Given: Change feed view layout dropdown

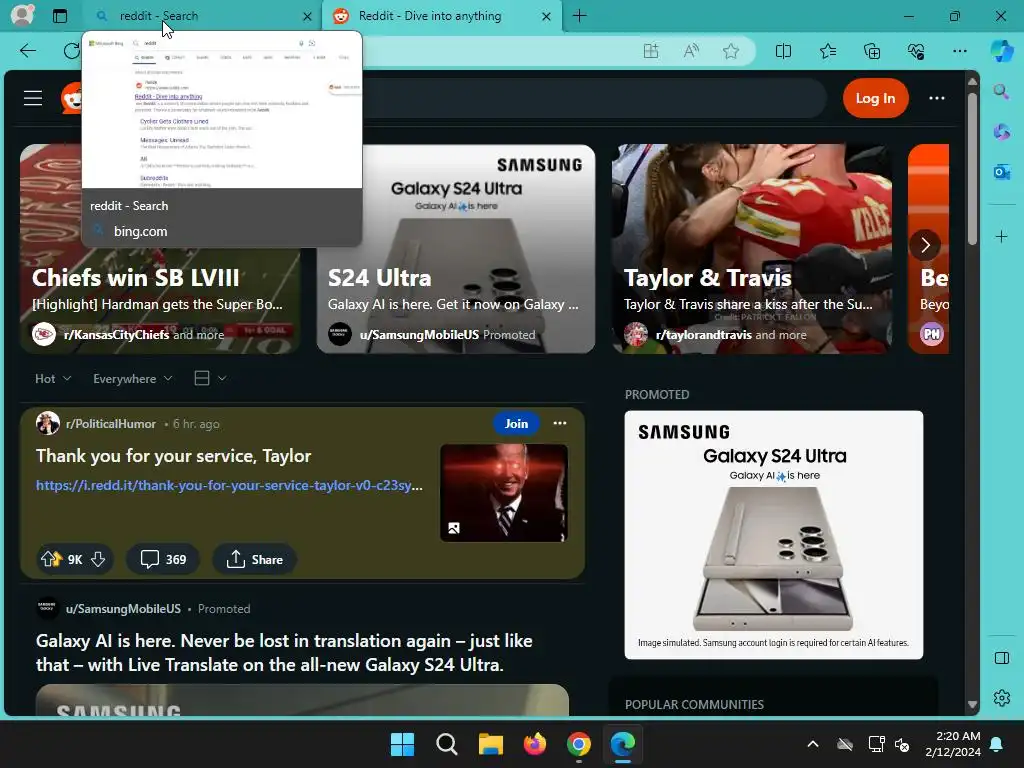Looking at the screenshot, I should coord(210,378).
